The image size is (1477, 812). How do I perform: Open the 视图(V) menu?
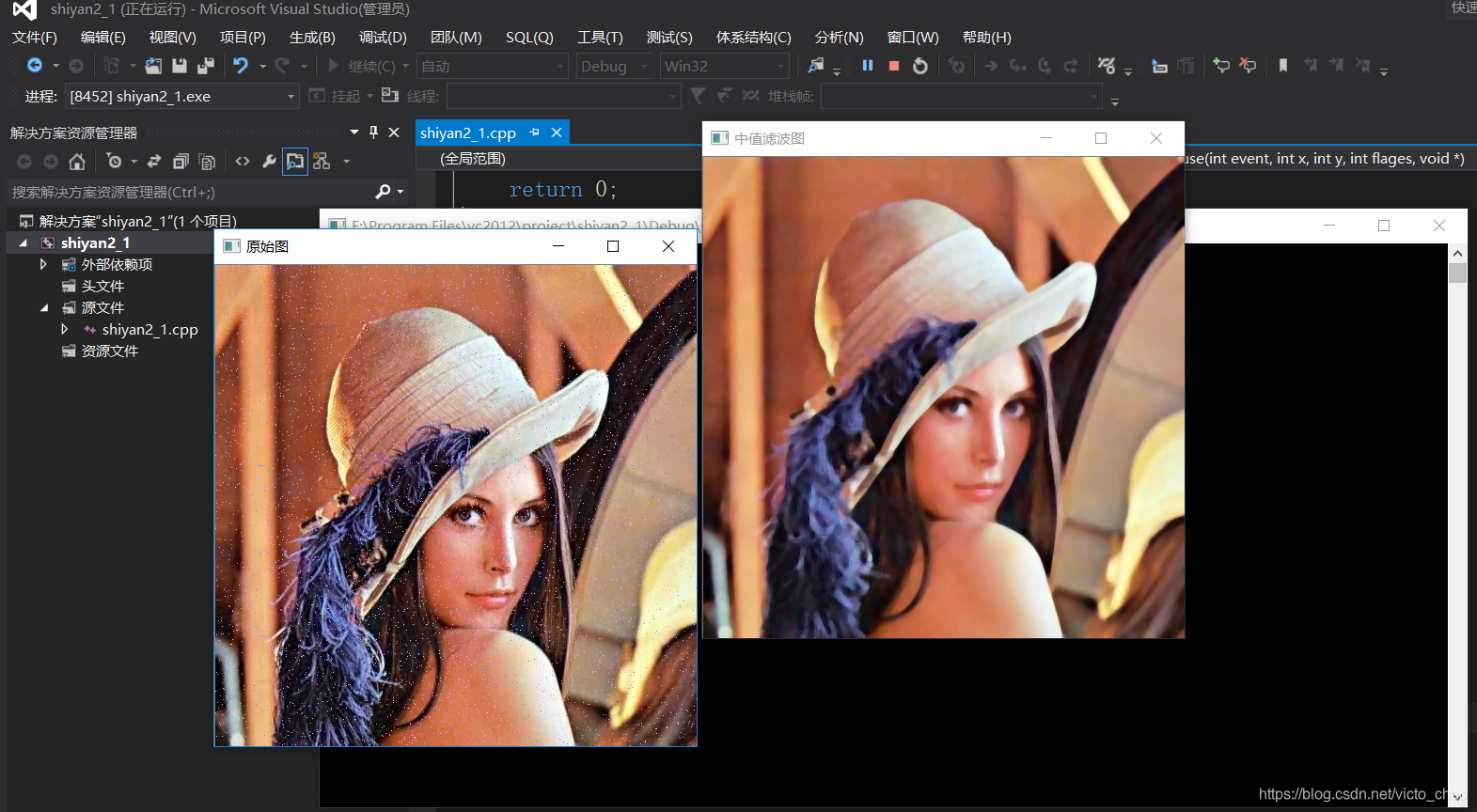(173, 38)
